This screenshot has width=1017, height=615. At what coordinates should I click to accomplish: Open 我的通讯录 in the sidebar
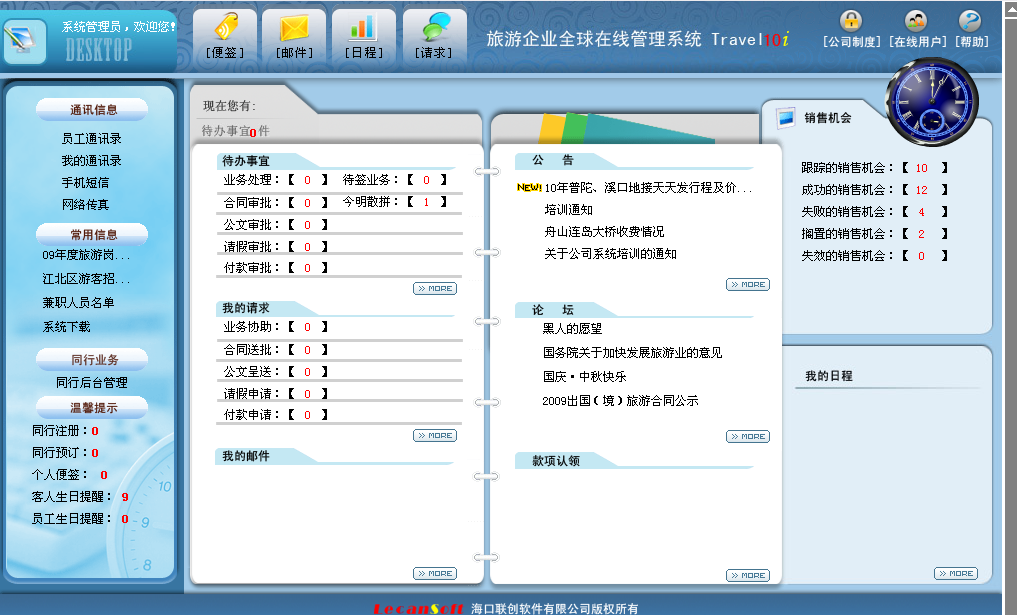click(x=91, y=161)
